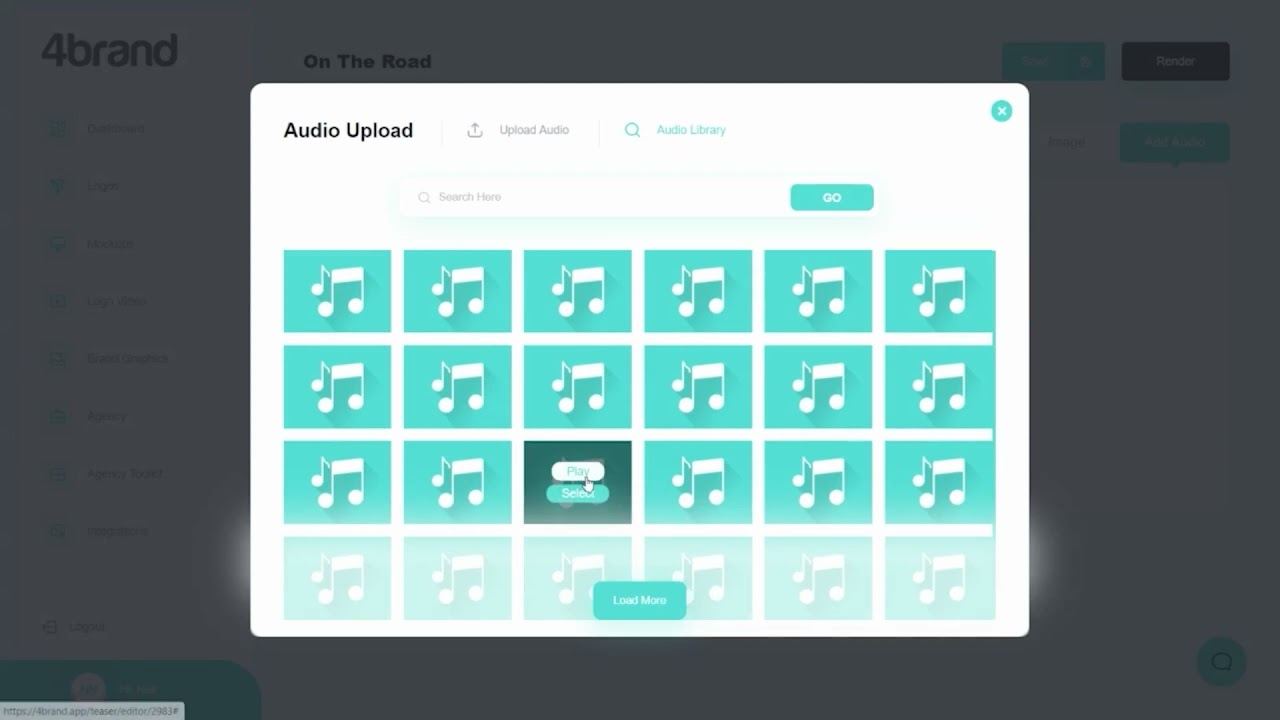Click the Render button
Viewport: 1280px width, 720px height.
pyautogui.click(x=1175, y=61)
